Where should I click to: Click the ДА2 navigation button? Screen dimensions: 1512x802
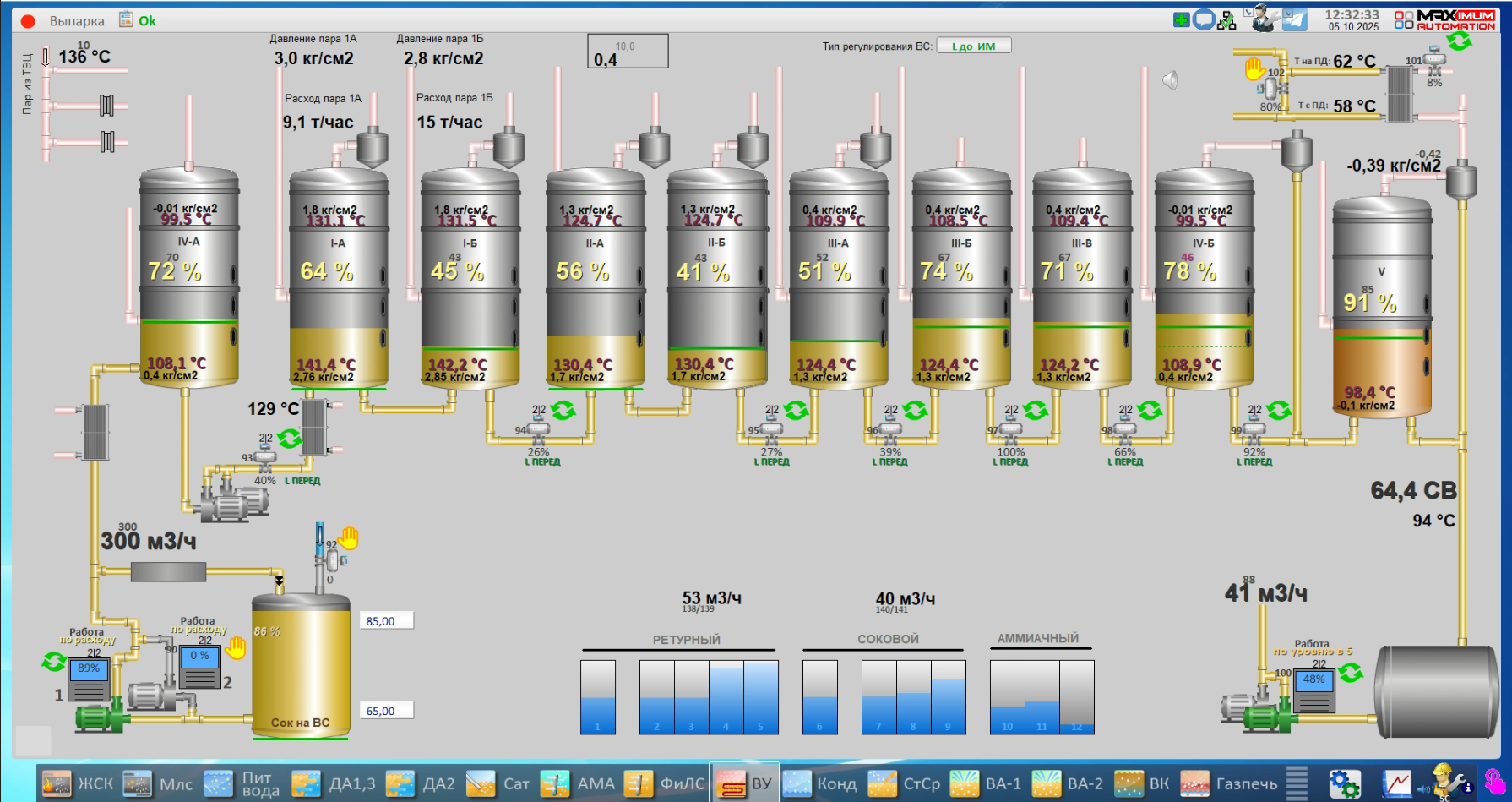[x=420, y=783]
